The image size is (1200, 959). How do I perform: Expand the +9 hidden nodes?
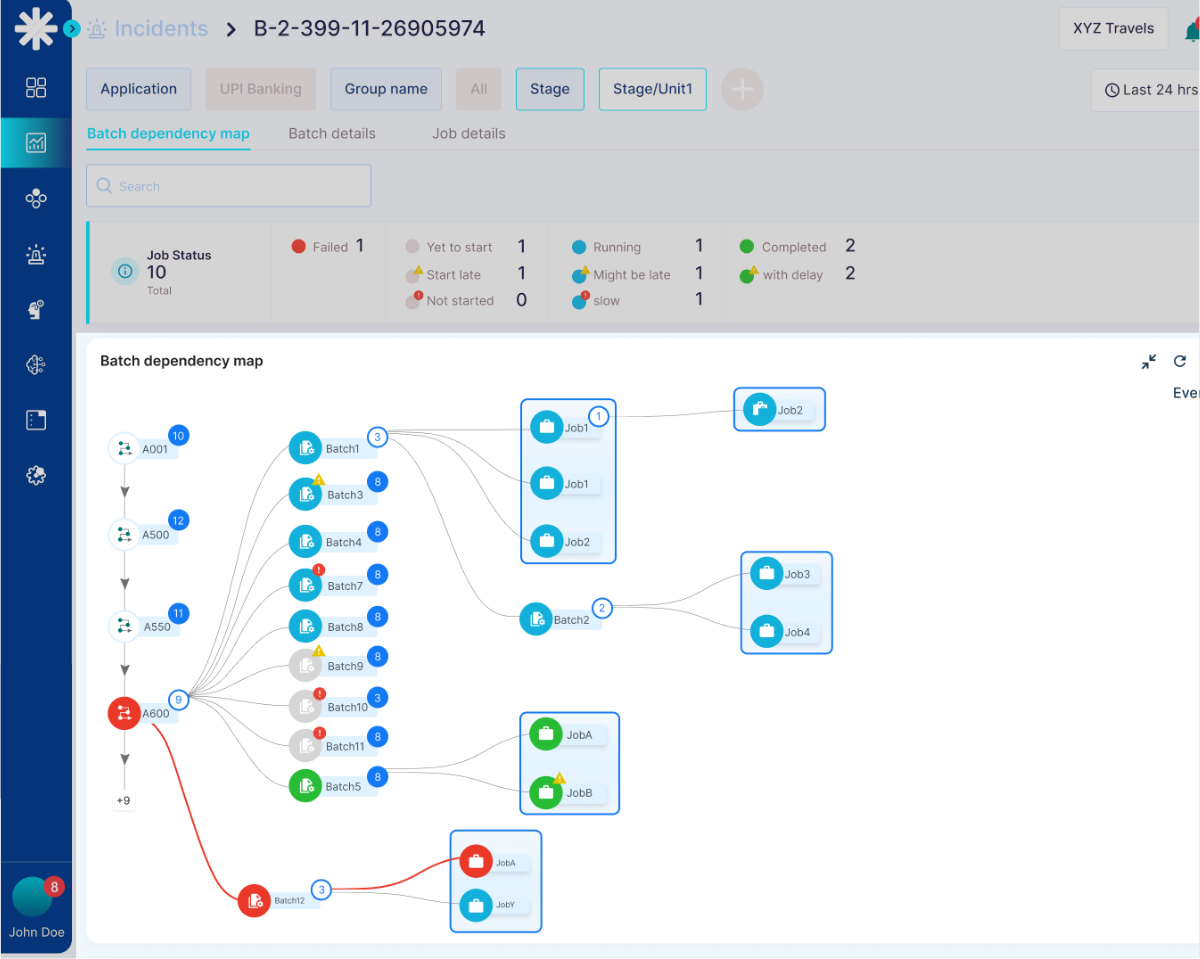pos(124,800)
